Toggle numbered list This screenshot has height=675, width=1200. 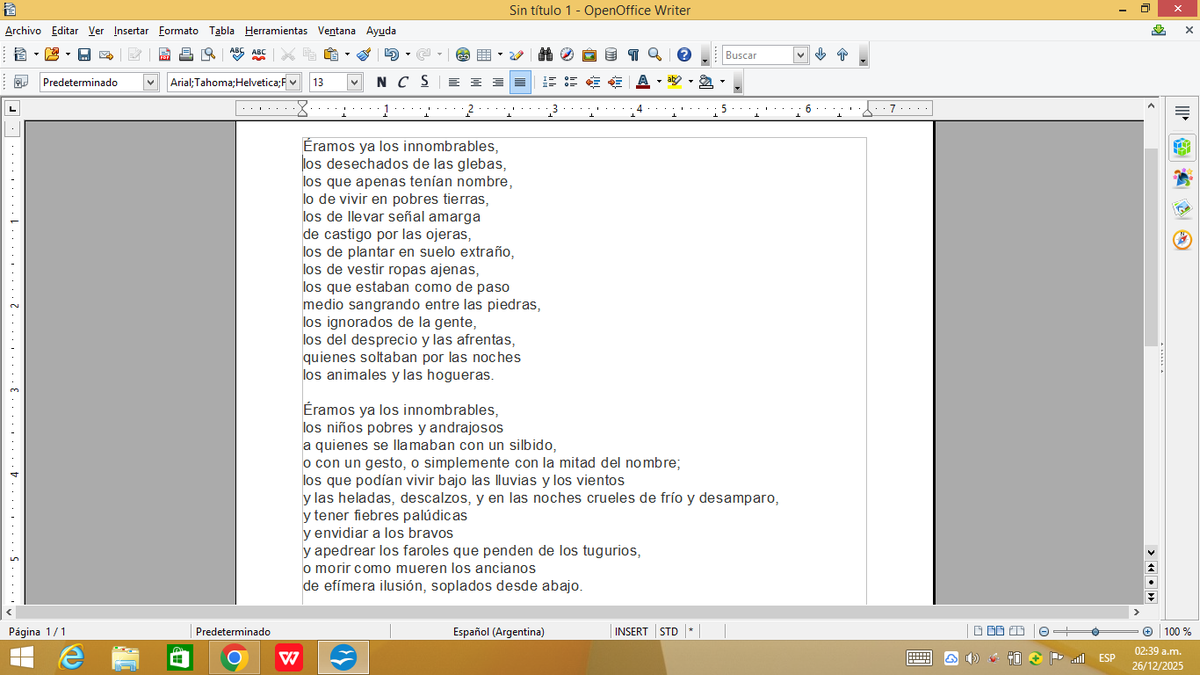(549, 82)
